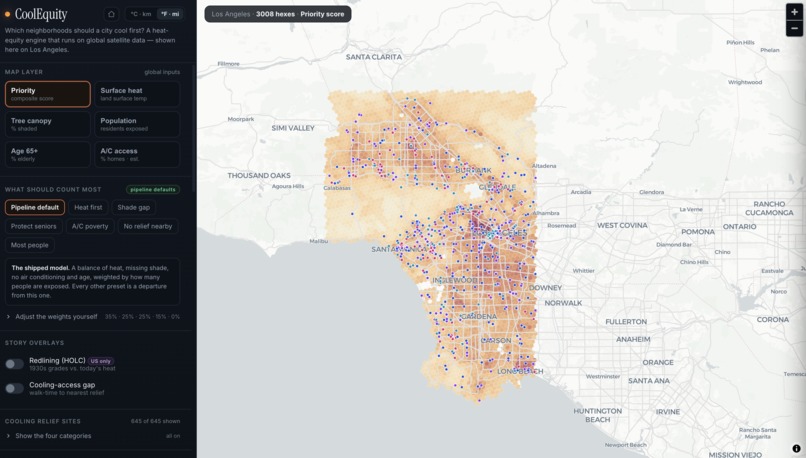Click the IRVINE map label
This screenshot has width=806, height=458.
668,412
